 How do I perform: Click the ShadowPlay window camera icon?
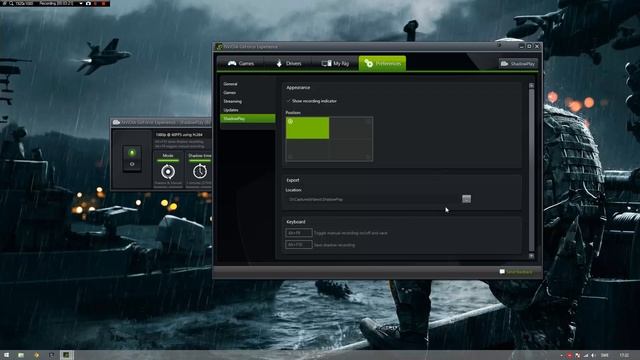[x=116, y=122]
